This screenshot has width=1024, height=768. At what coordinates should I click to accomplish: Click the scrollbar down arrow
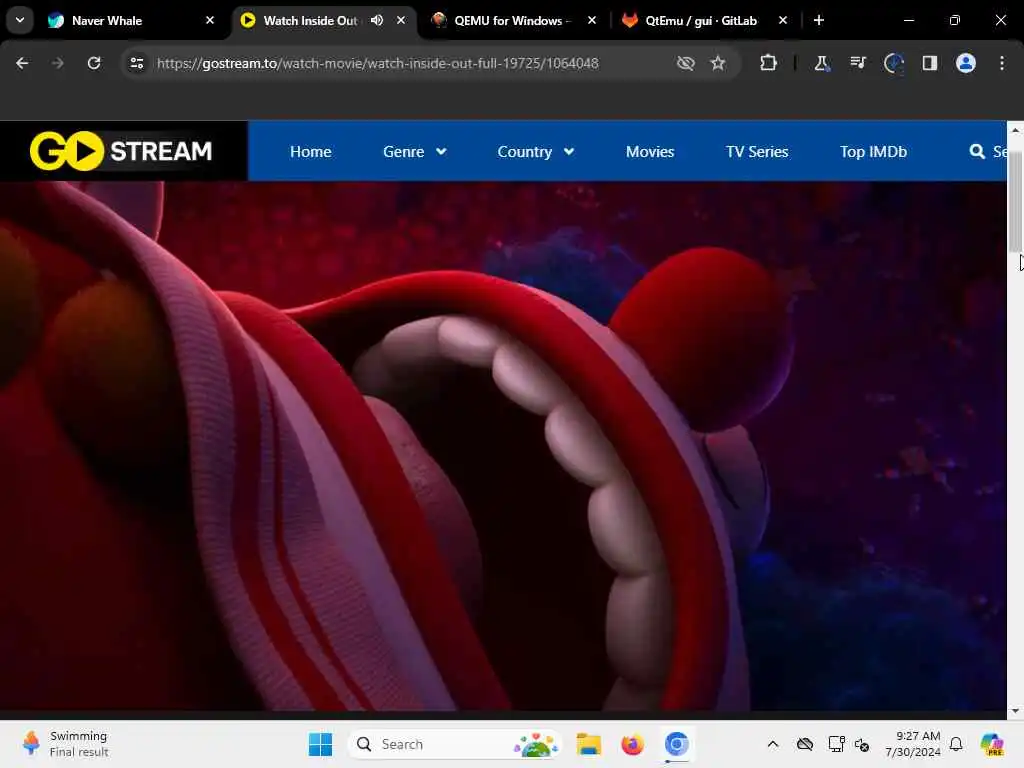(1015, 711)
